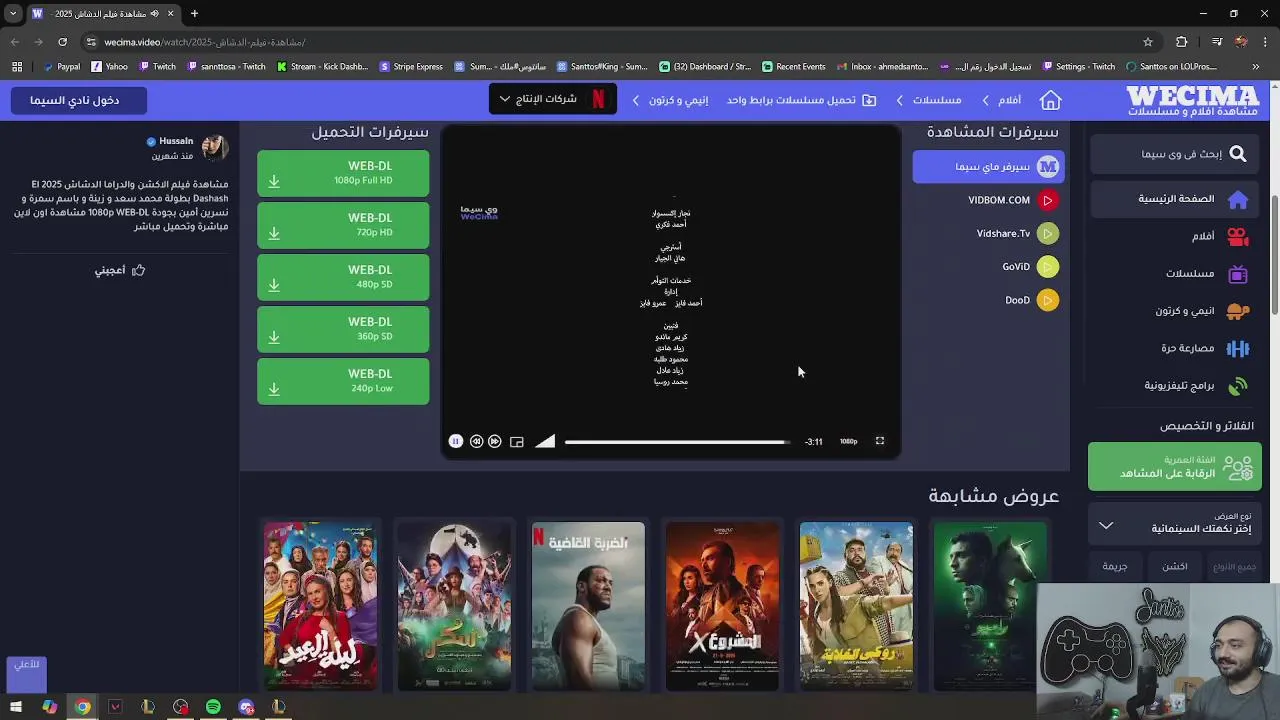Open the 1080p quality selector
Image resolution: width=1280 pixels, height=720 pixels.
[x=848, y=441]
